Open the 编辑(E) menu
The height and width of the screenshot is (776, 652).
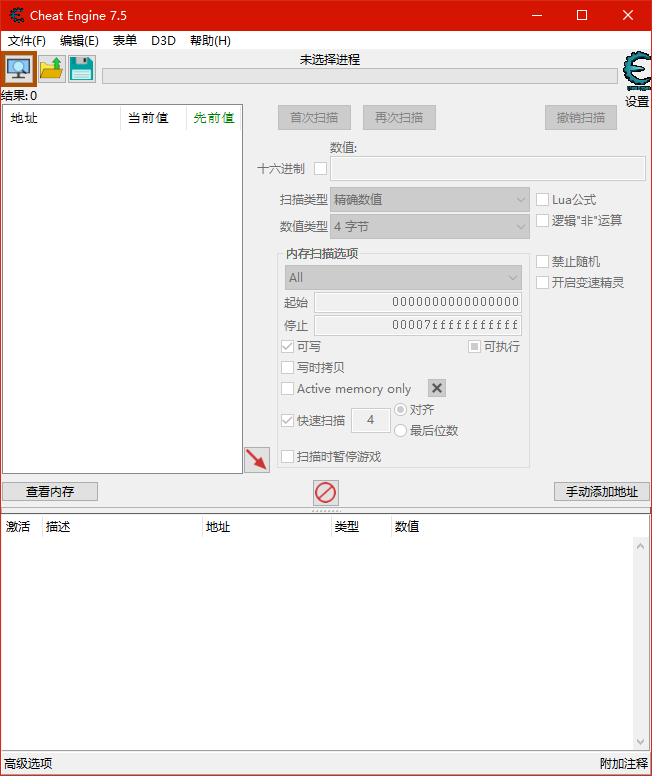click(x=79, y=41)
